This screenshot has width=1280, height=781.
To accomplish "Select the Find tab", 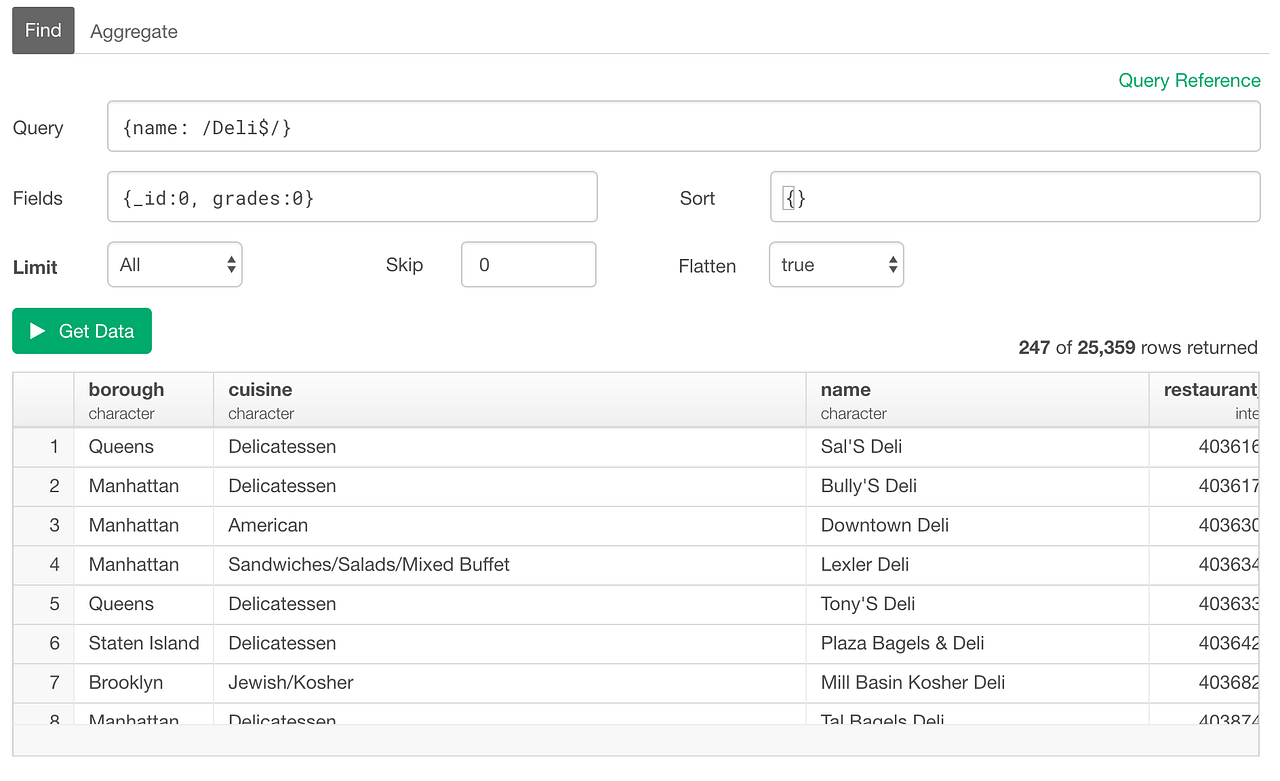I will (x=42, y=30).
